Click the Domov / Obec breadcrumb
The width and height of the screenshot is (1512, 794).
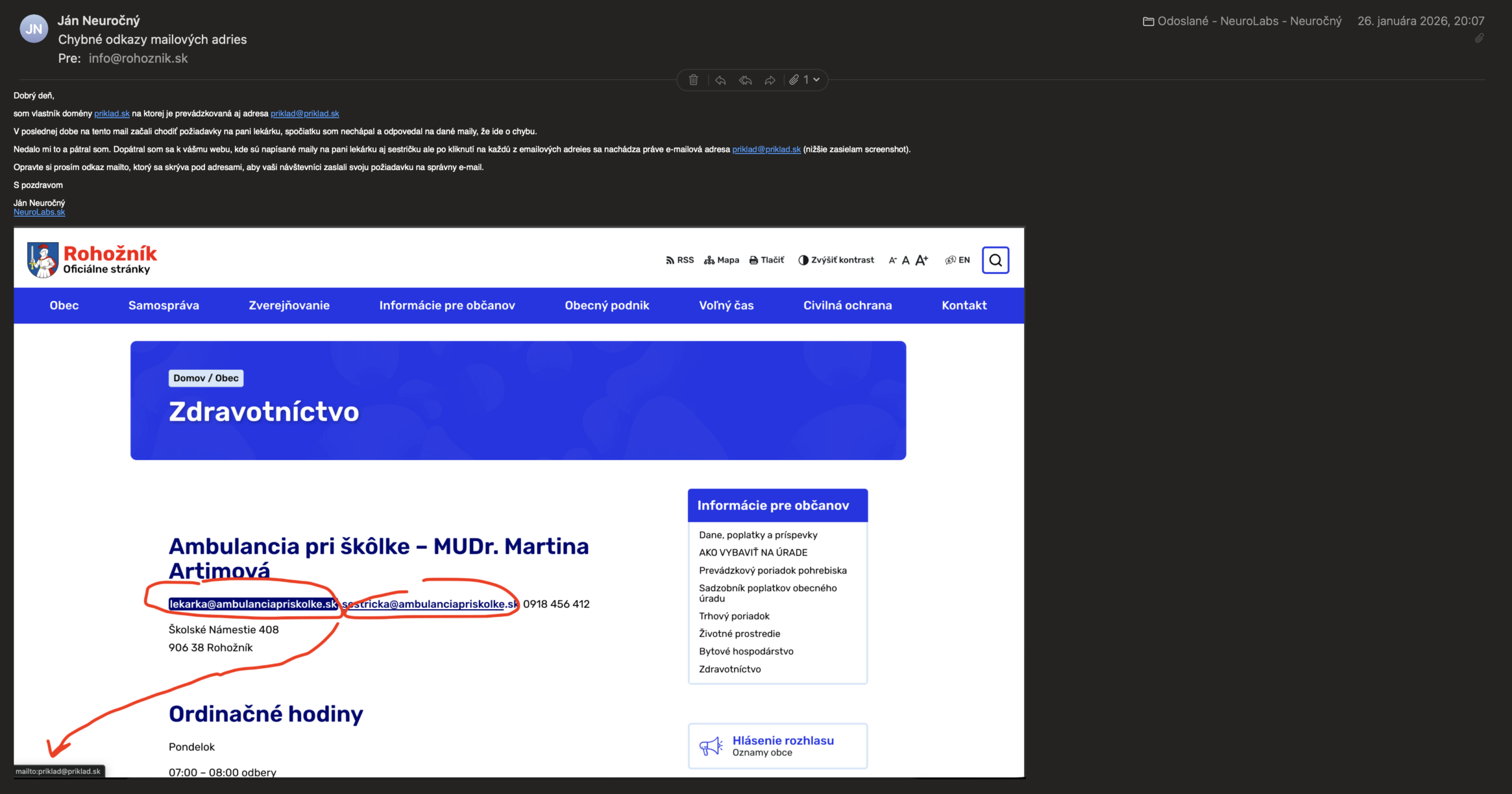pyautogui.click(x=206, y=378)
